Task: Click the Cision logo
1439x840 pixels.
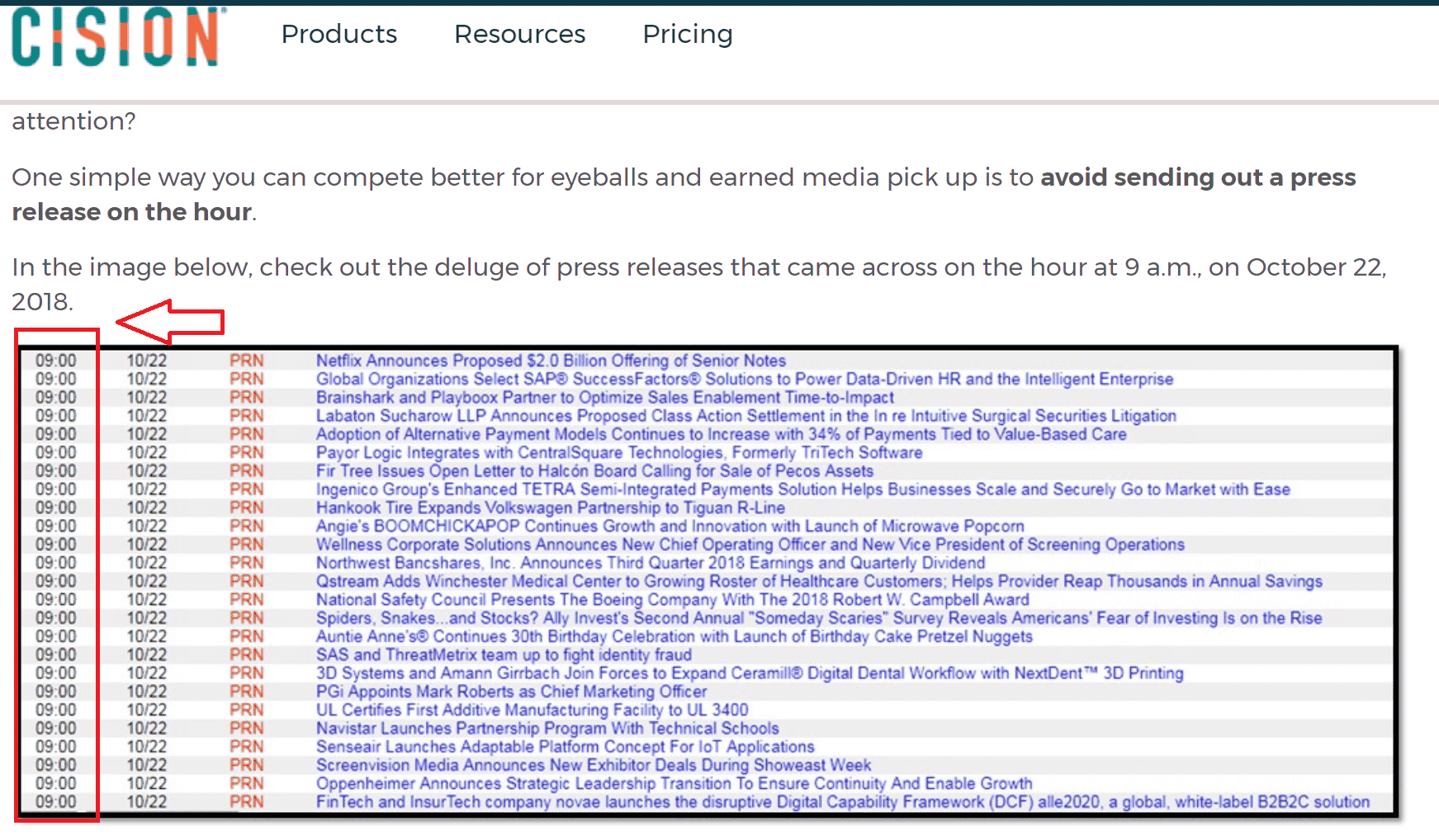Action: [118, 36]
